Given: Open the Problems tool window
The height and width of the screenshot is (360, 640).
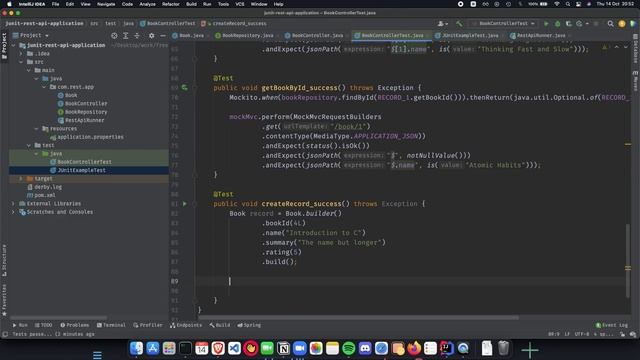Looking at the screenshot, I should tap(74, 325).
